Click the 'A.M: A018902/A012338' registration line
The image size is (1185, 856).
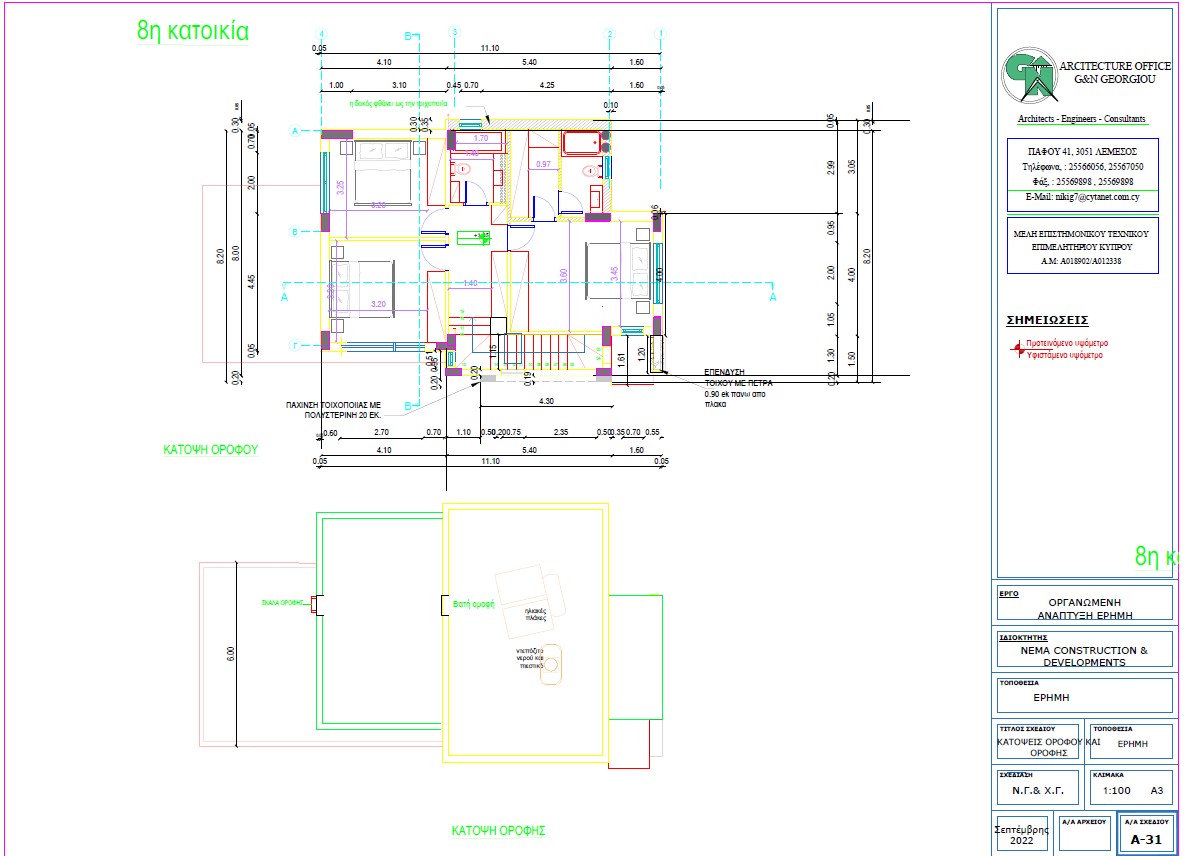point(1081,261)
